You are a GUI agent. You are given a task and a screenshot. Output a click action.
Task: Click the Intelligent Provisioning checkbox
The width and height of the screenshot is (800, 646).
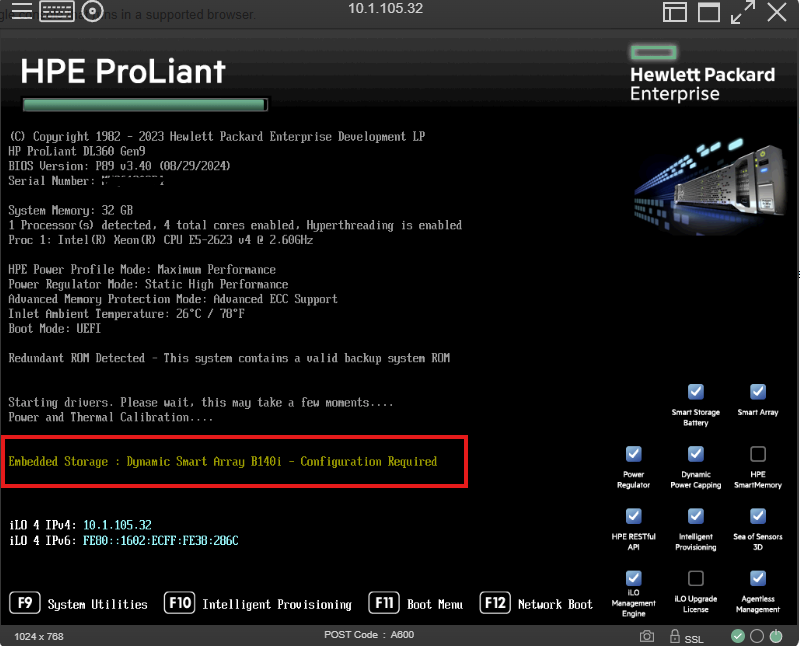pos(696,516)
